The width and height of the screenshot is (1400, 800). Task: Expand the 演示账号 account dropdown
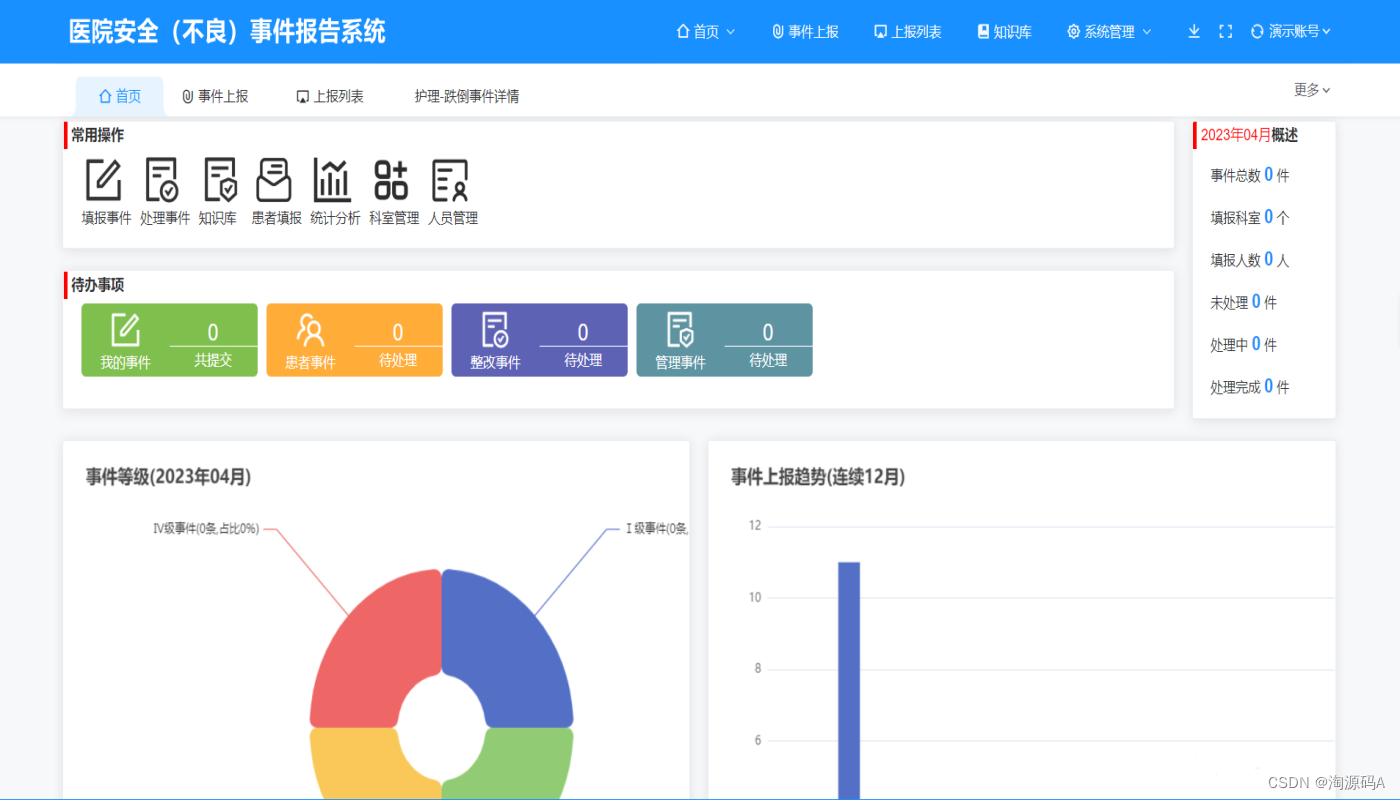(x=1295, y=31)
